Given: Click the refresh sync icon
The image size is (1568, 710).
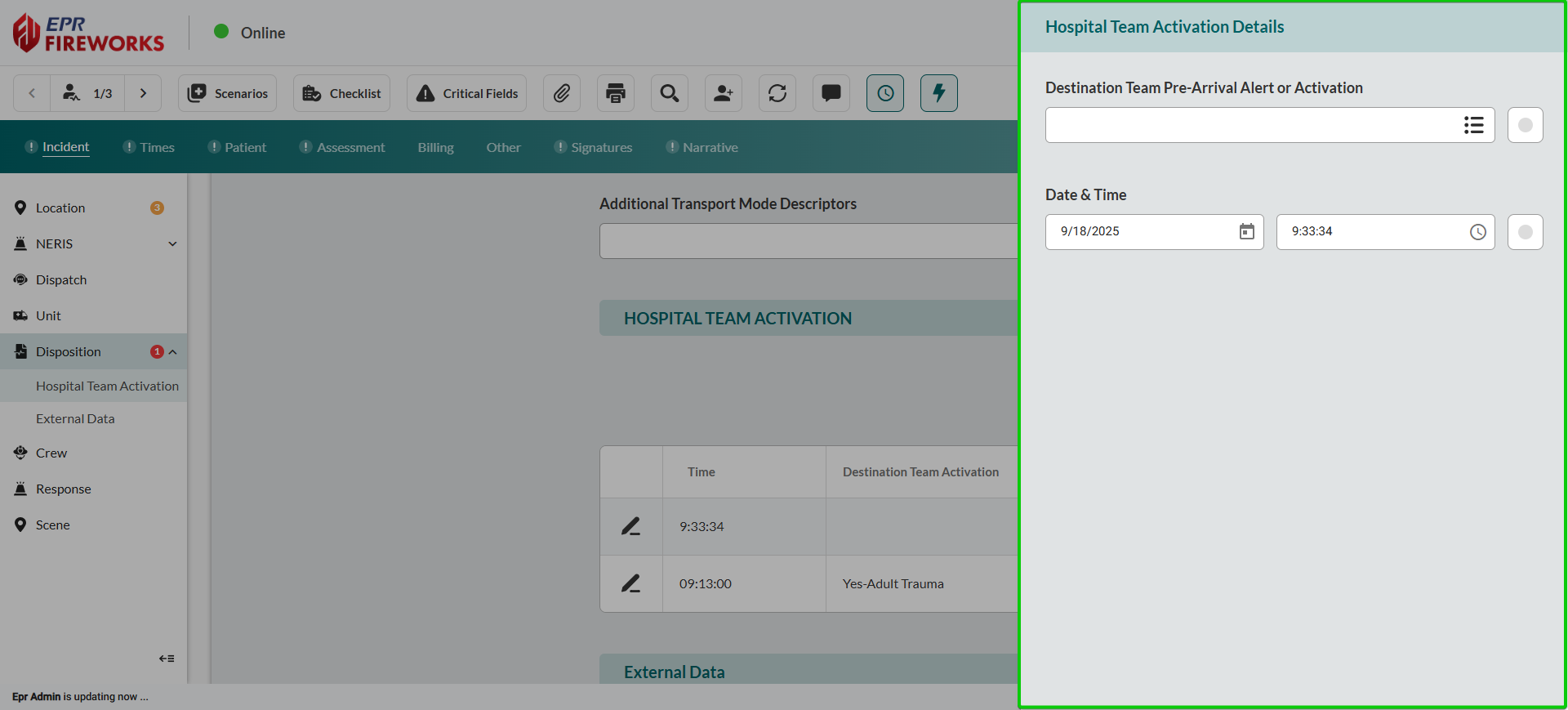Looking at the screenshot, I should [777, 93].
